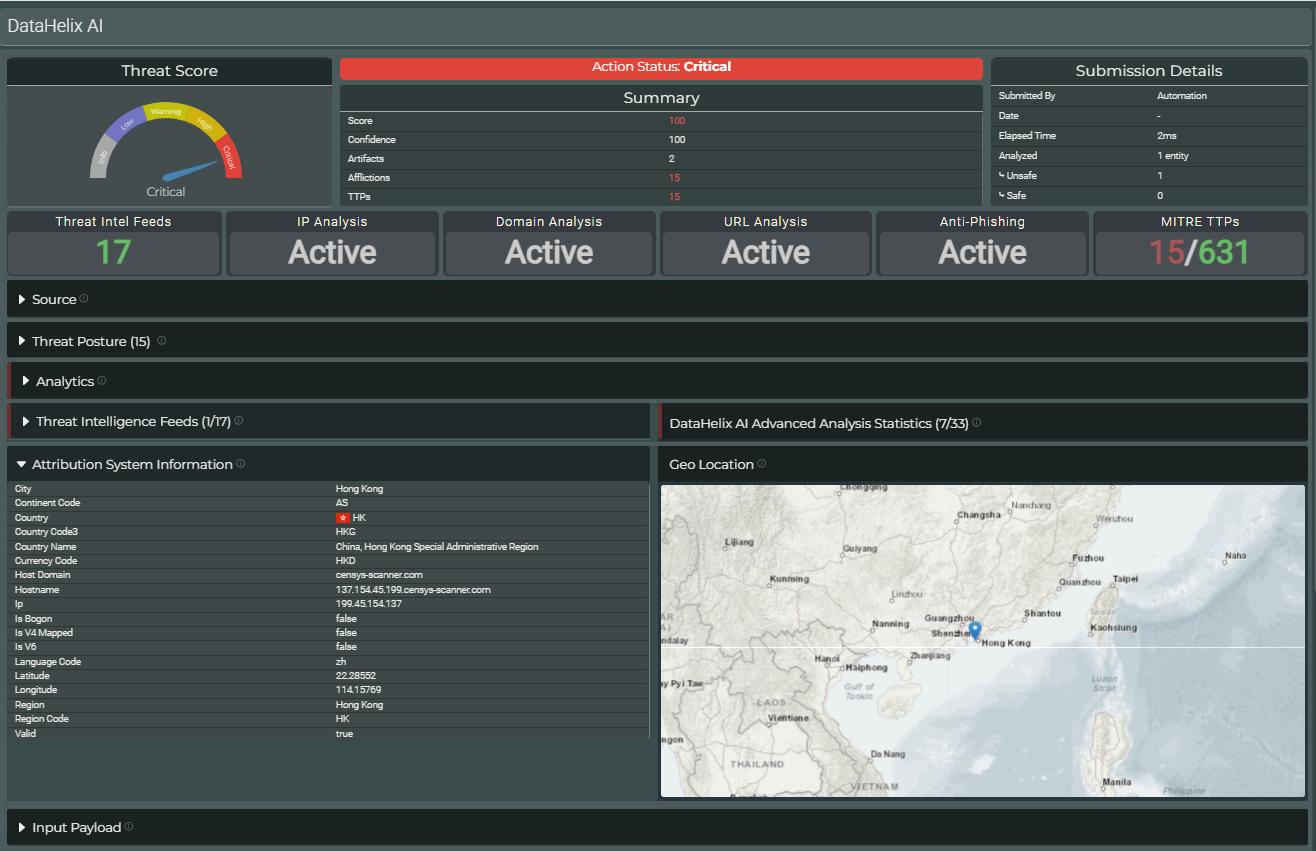Screen dimensions: 1316x851
Task: Open the IP Analysis Active tile
Action: point(332,243)
